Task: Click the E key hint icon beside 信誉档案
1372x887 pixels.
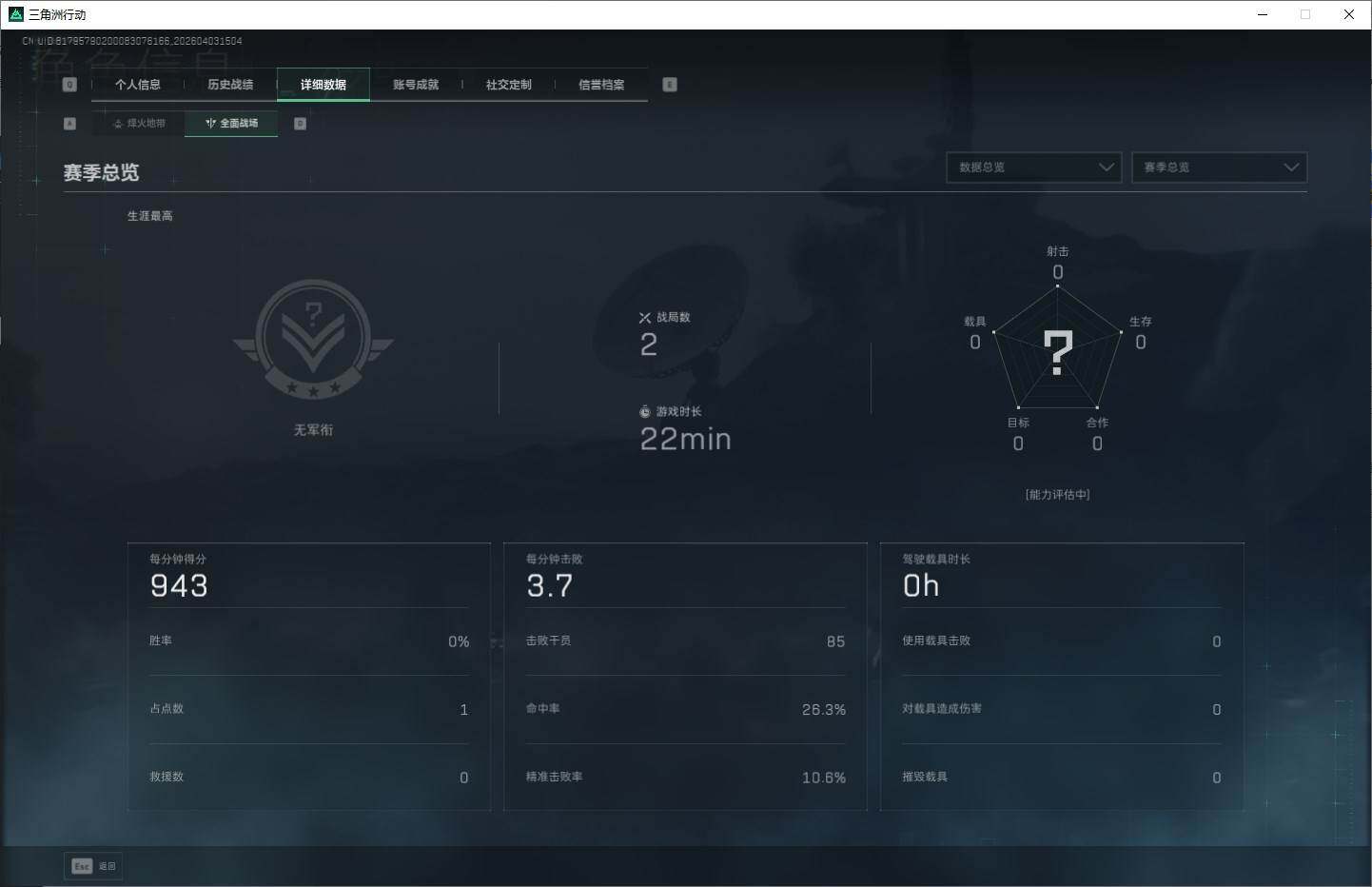Action: (670, 85)
